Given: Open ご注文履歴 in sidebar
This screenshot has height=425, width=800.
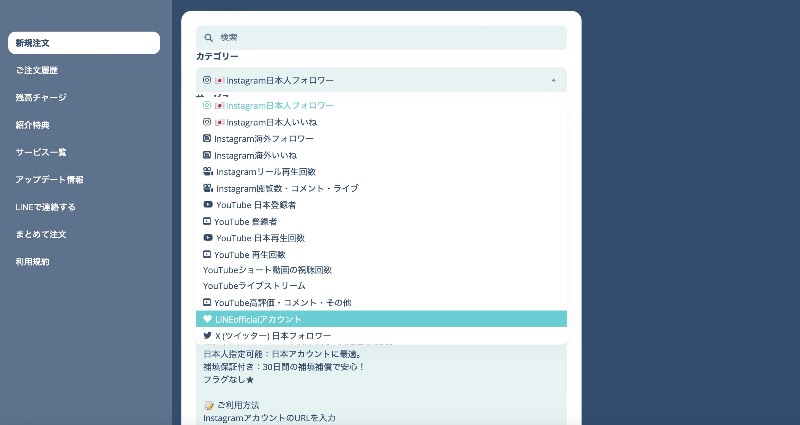Looking at the screenshot, I should click(36, 70).
